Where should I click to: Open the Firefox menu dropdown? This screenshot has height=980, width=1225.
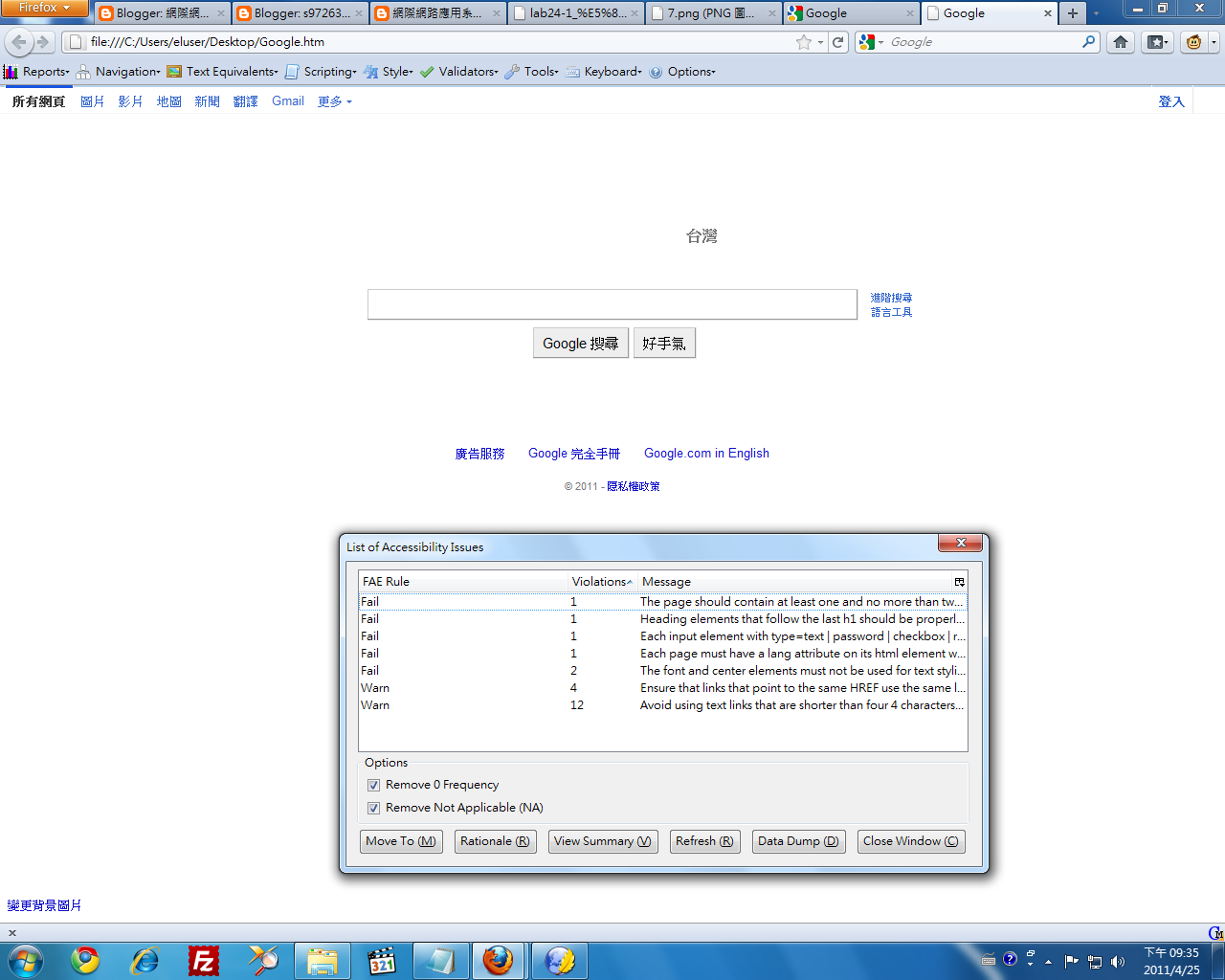[44, 8]
